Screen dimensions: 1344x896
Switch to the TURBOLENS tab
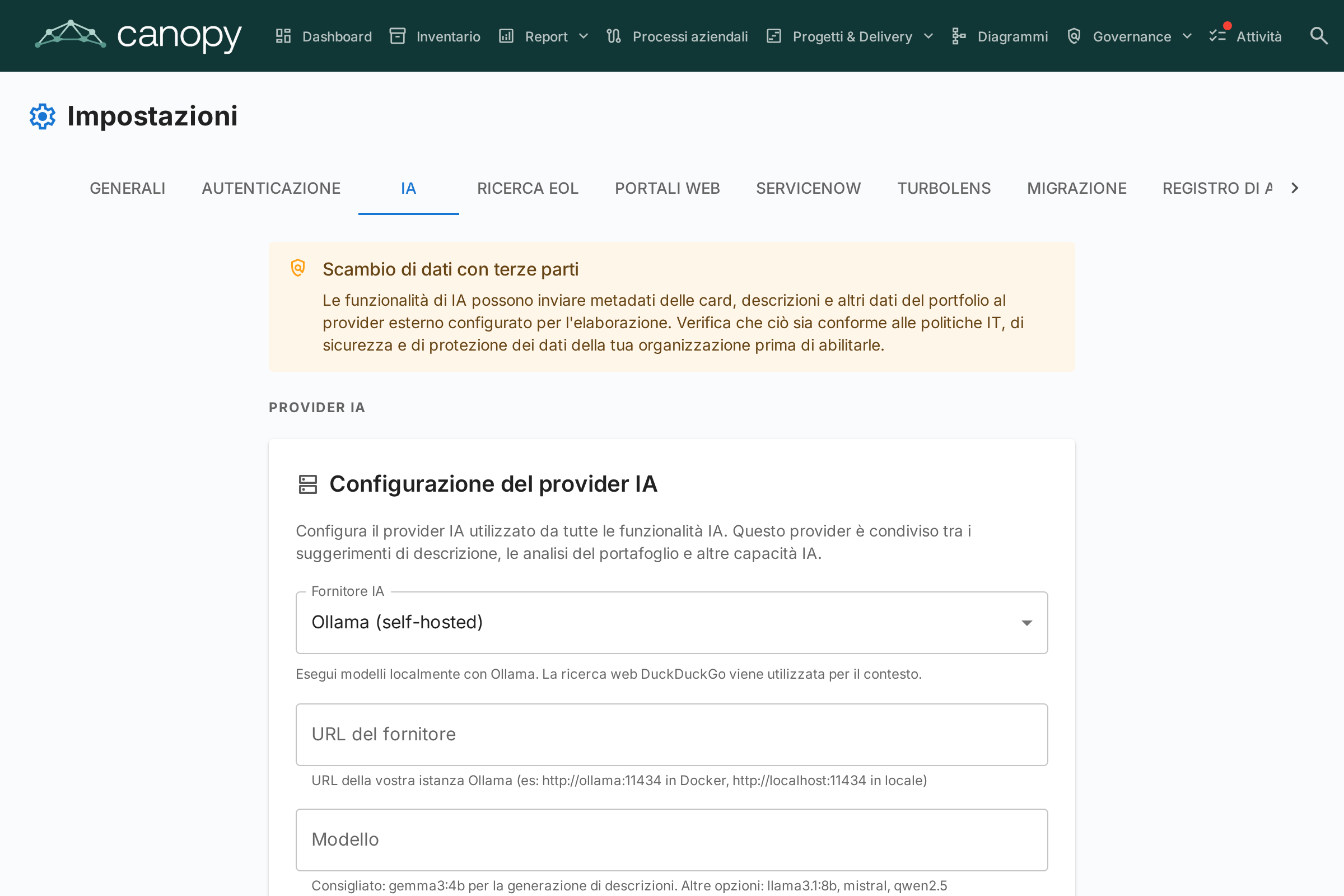[944, 188]
